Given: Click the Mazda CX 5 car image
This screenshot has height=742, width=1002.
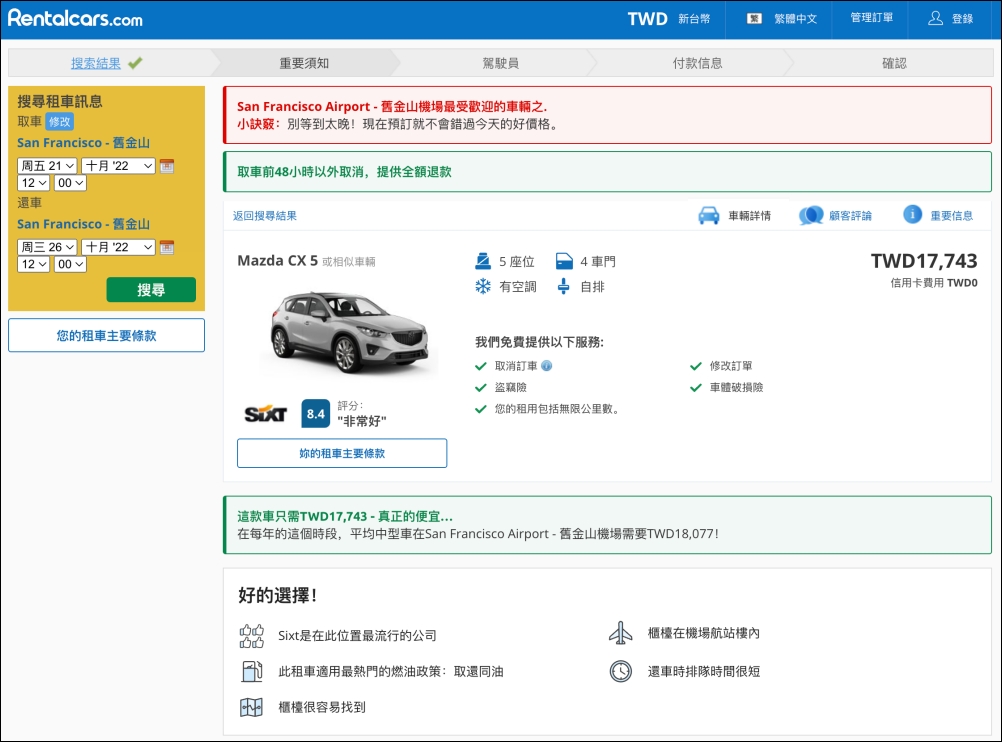Looking at the screenshot, I should pyautogui.click(x=350, y=331).
